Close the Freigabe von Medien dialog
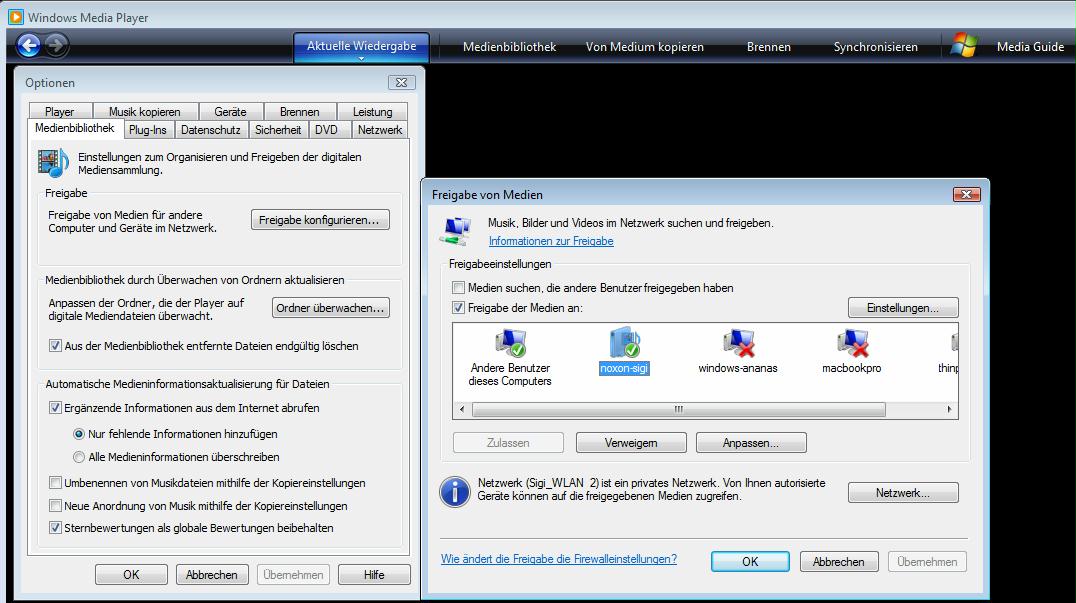 (x=966, y=195)
